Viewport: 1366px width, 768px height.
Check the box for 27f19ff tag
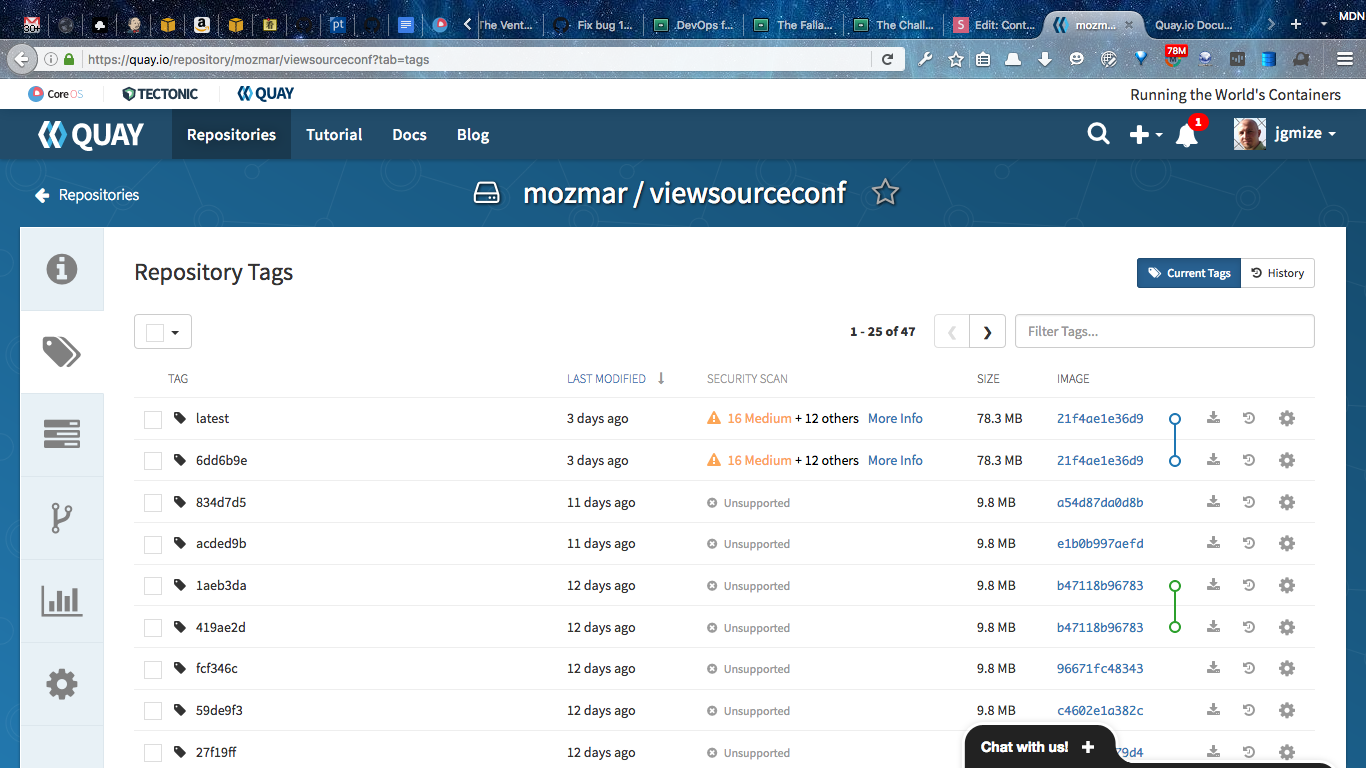[153, 753]
